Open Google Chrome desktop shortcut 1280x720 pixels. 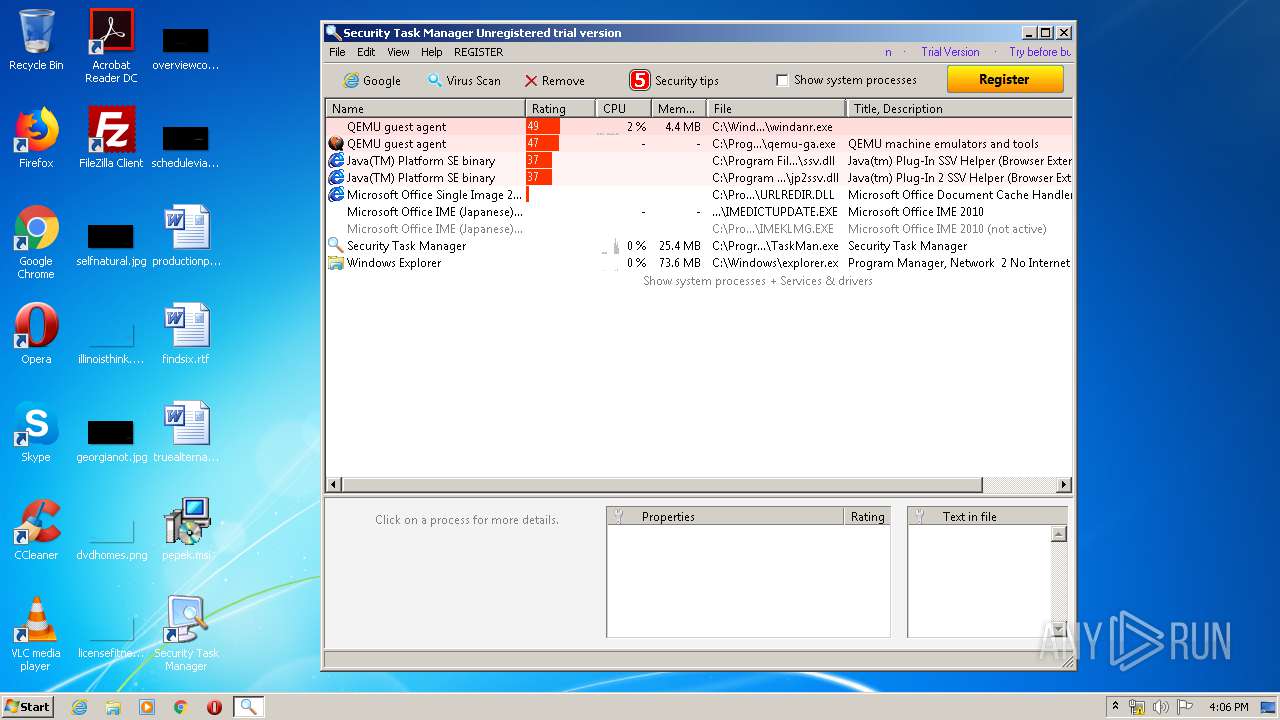36,242
